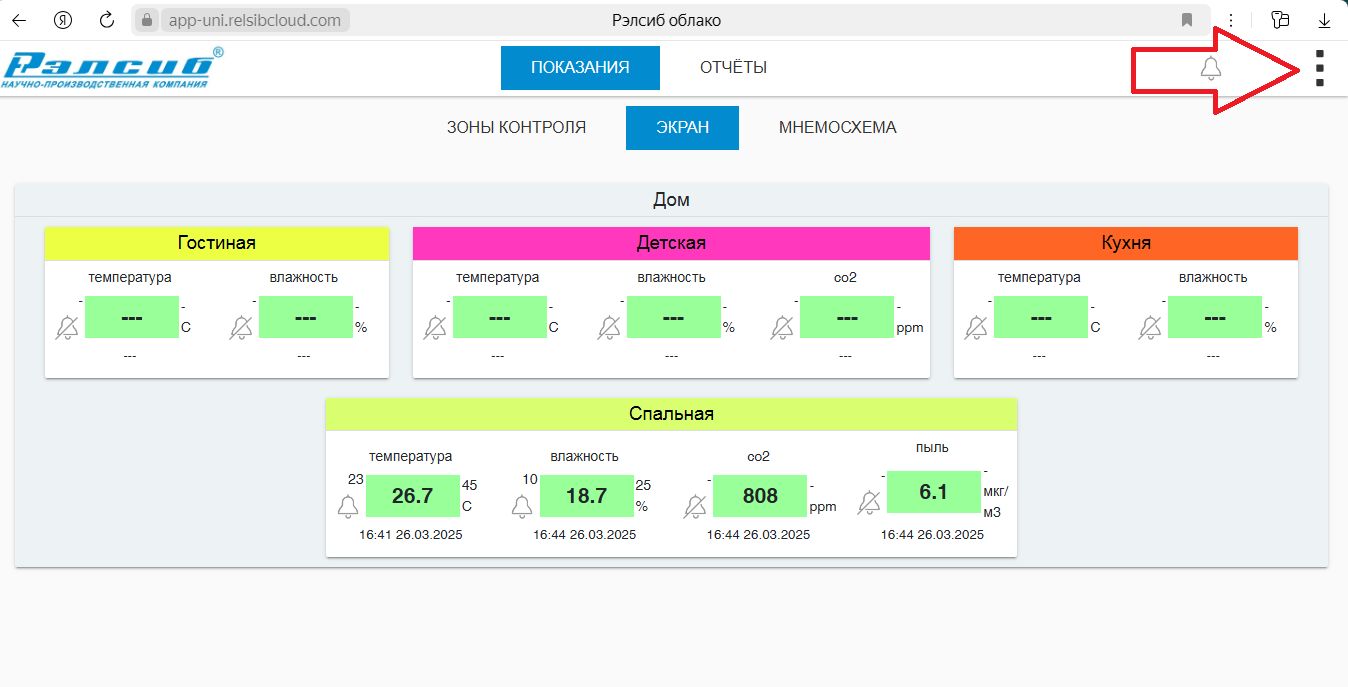This screenshot has width=1348, height=687.
Task: Reload the page with browser refresh icon
Action: click(x=107, y=20)
